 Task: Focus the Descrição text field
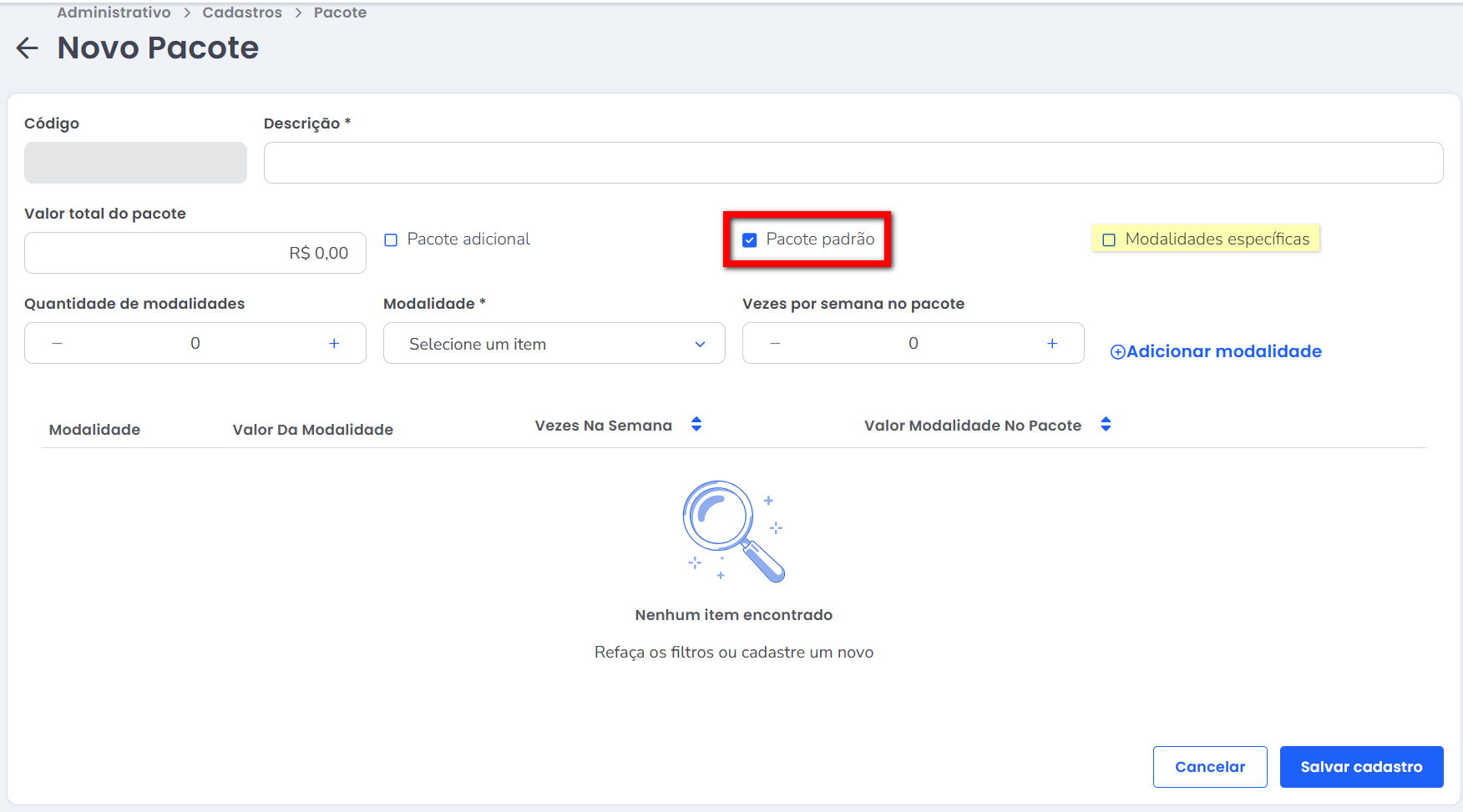click(x=853, y=163)
